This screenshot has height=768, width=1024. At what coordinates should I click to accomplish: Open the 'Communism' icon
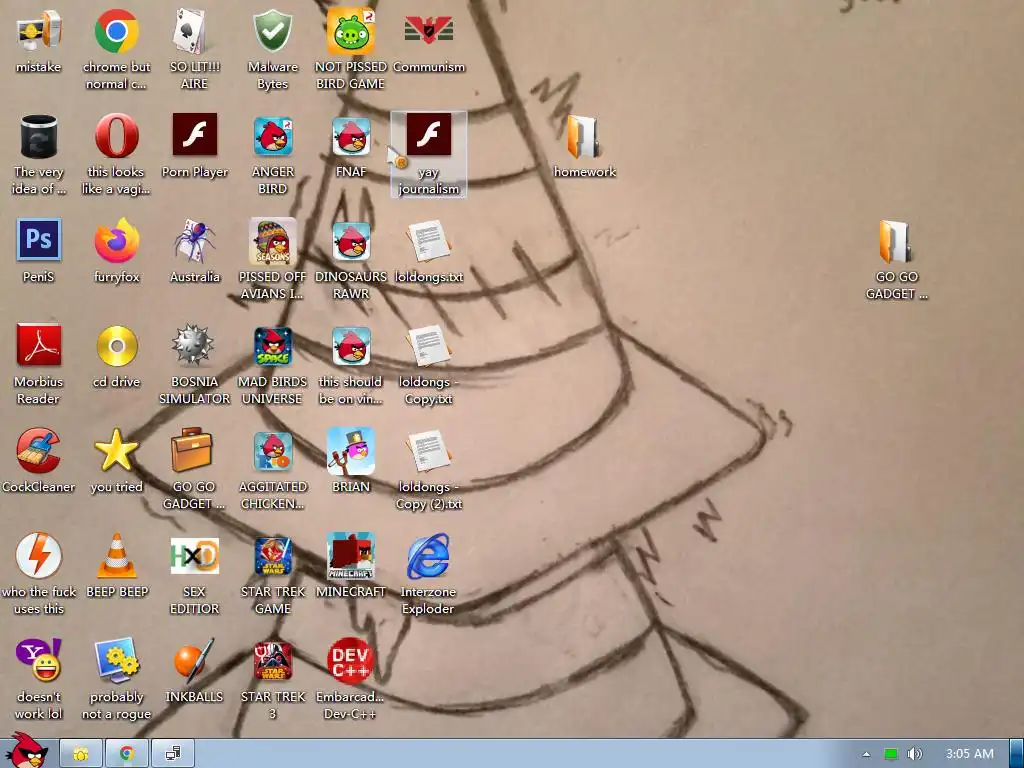(428, 30)
